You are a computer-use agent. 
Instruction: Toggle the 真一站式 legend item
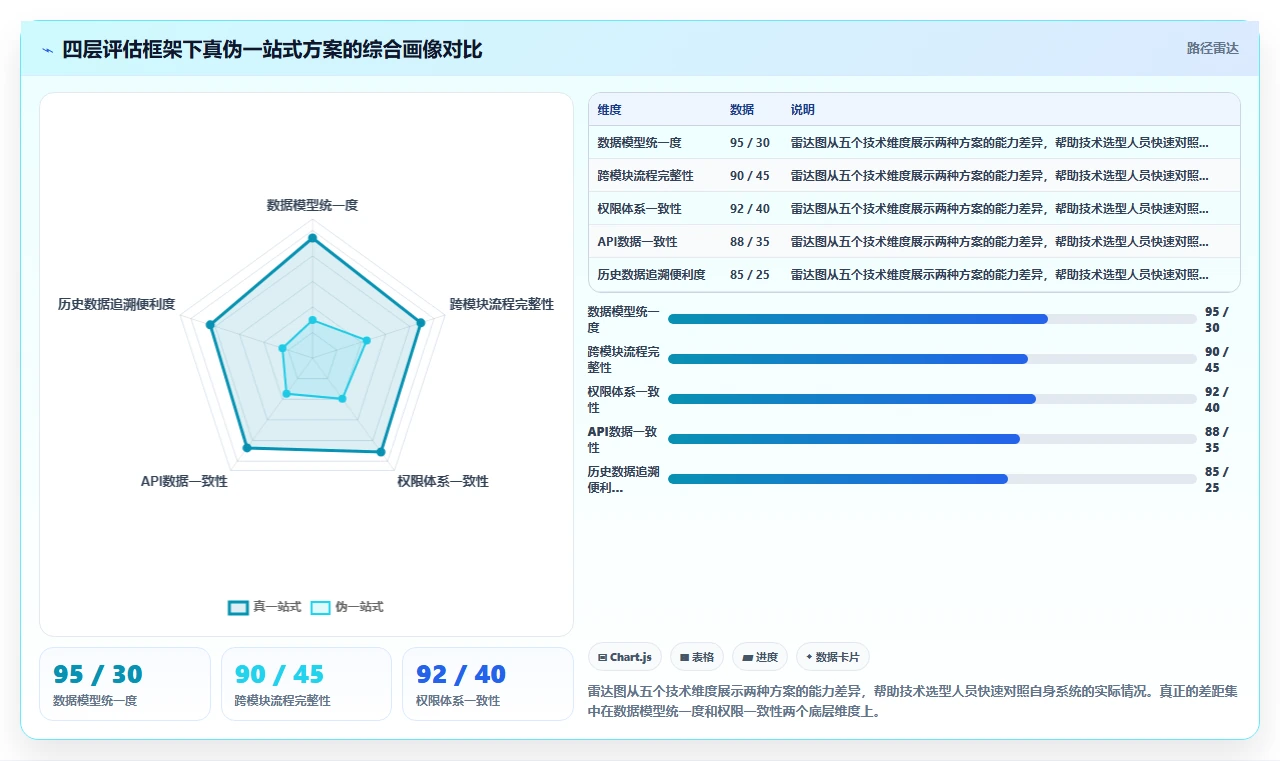(x=264, y=607)
